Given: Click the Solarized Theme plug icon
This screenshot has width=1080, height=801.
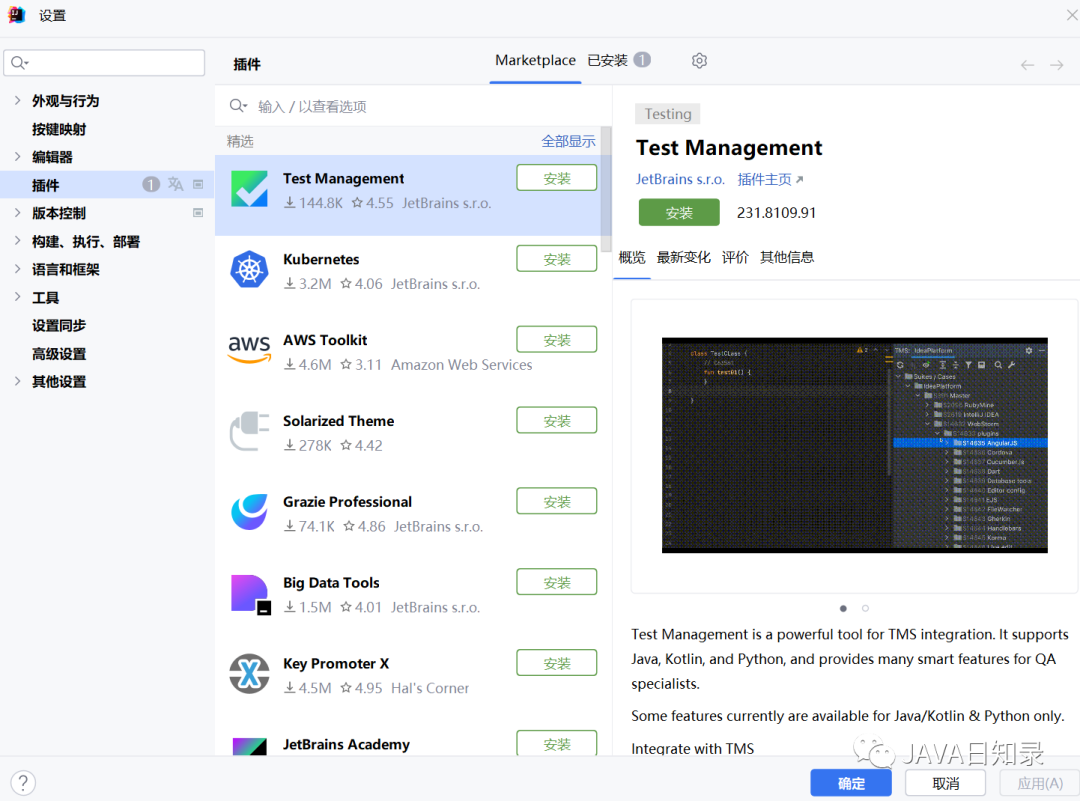Looking at the screenshot, I should [249, 431].
